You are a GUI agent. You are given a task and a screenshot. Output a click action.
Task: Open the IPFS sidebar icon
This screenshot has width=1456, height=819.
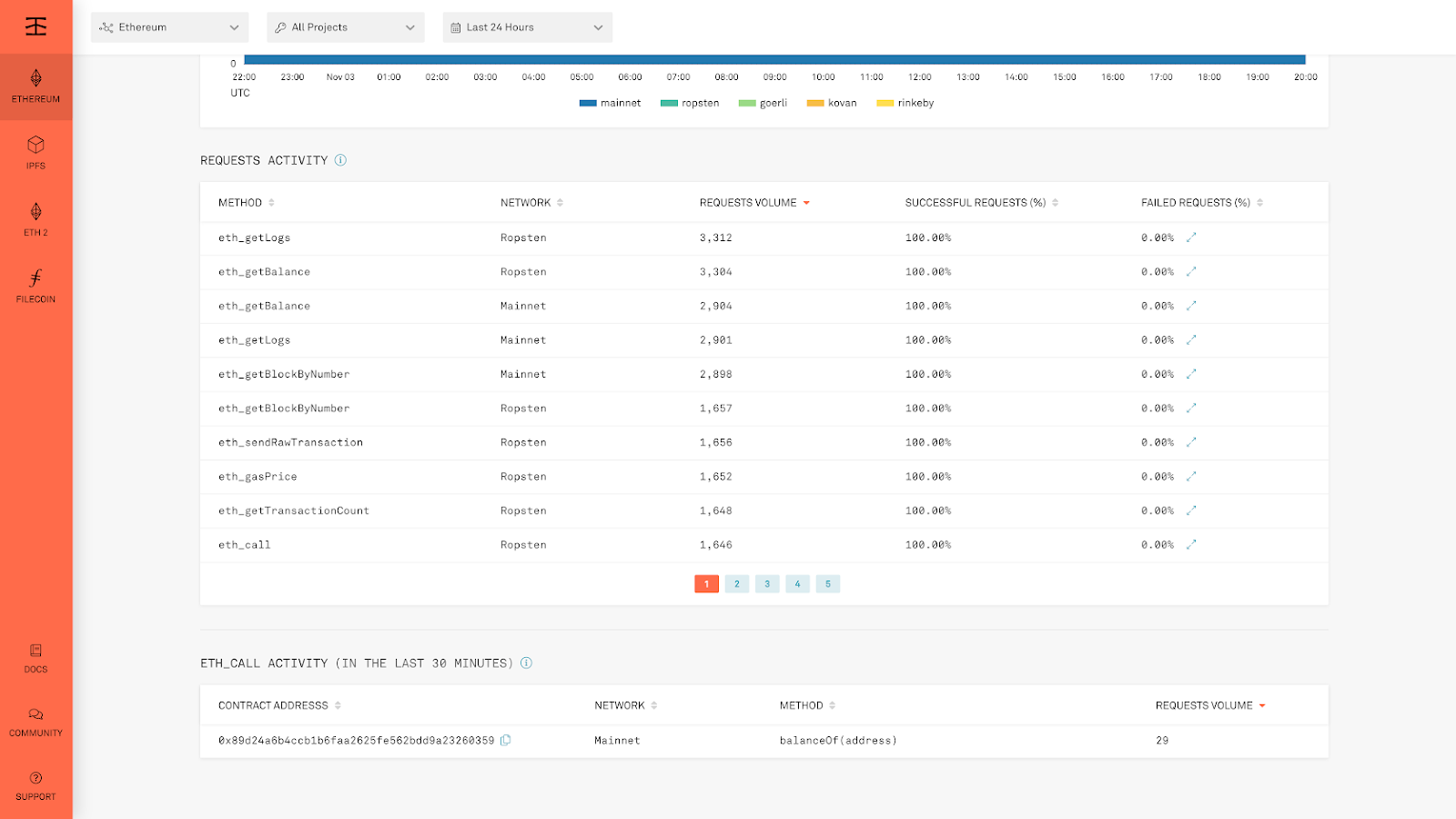[35, 153]
